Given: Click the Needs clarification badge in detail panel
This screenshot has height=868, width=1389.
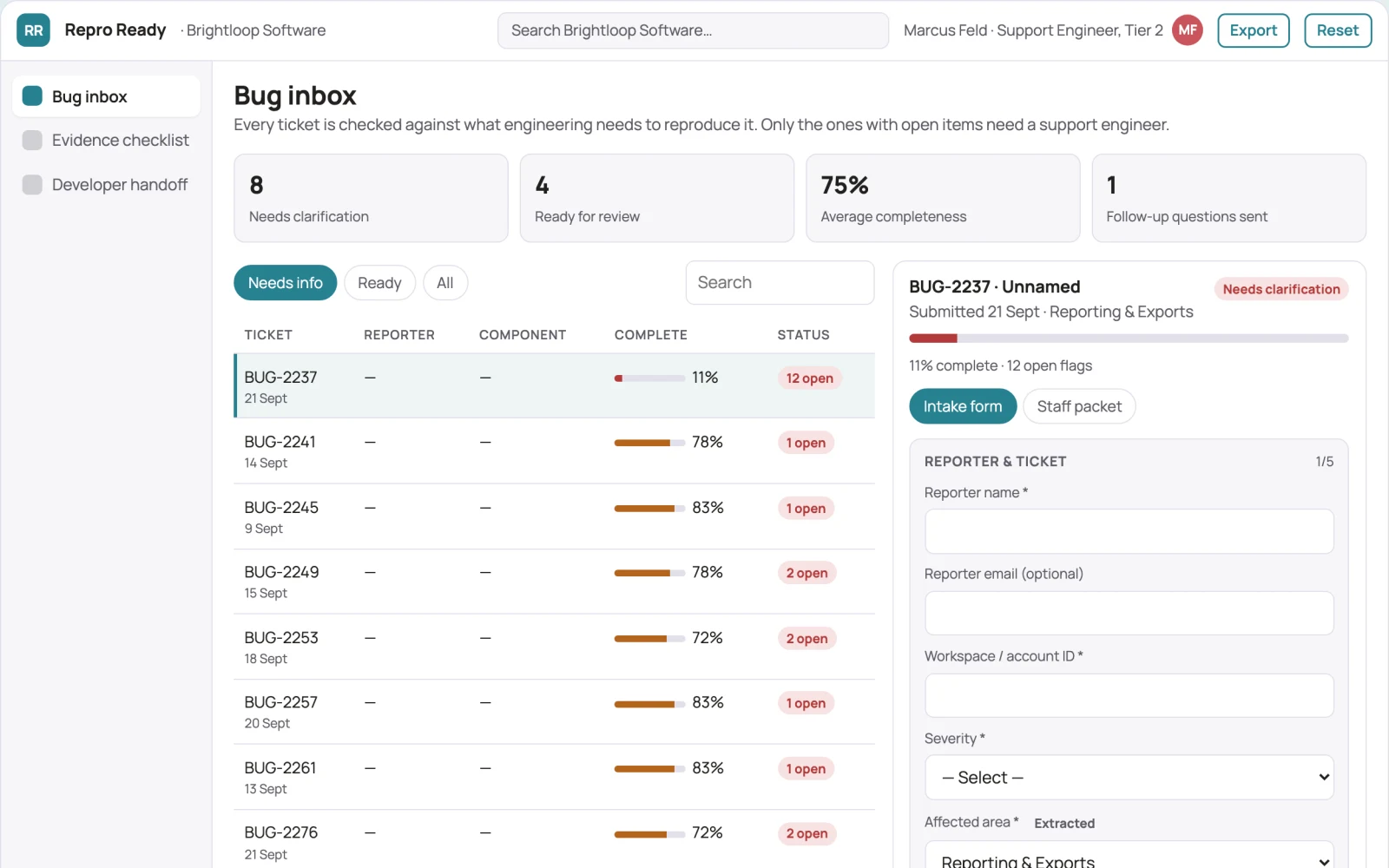Looking at the screenshot, I should tap(1280, 289).
